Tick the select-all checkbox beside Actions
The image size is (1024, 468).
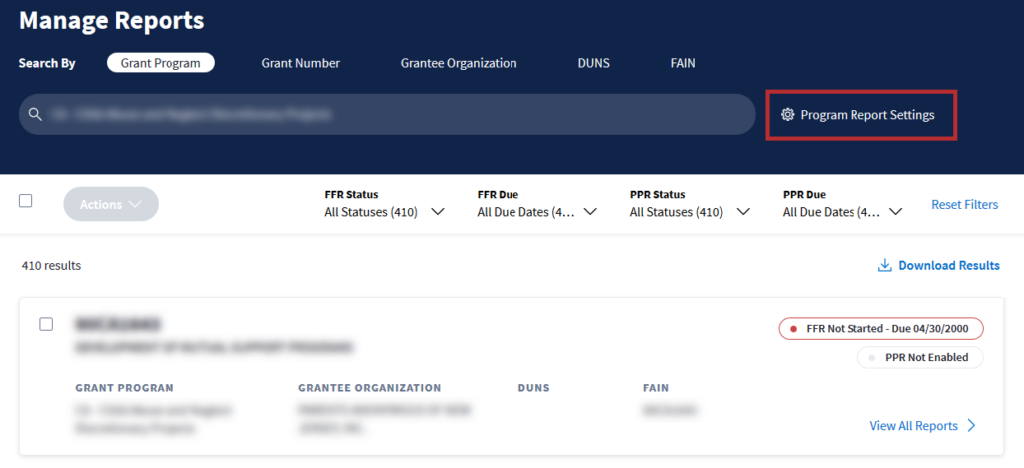click(x=26, y=201)
